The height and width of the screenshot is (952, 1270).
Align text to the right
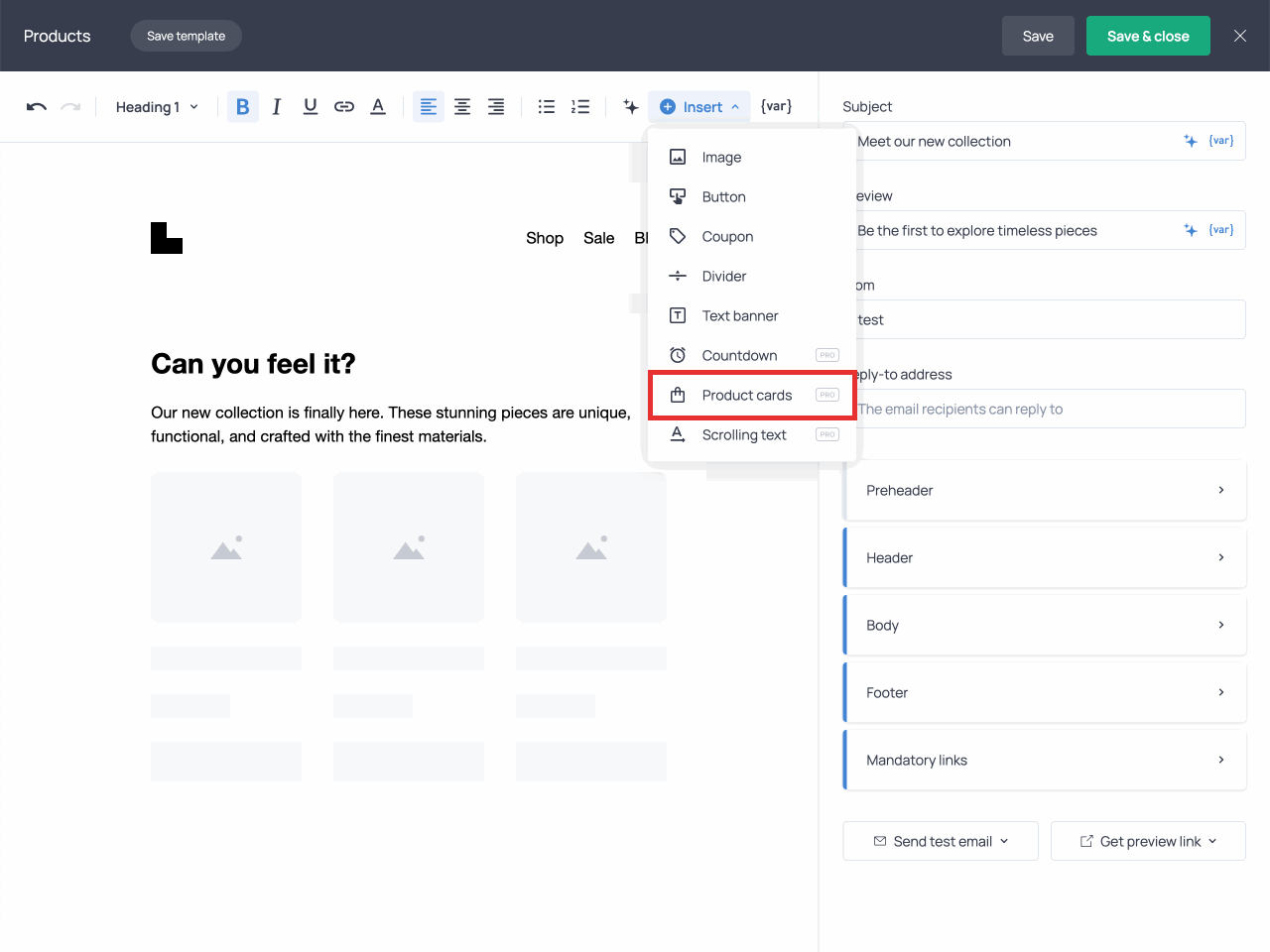[496, 107]
